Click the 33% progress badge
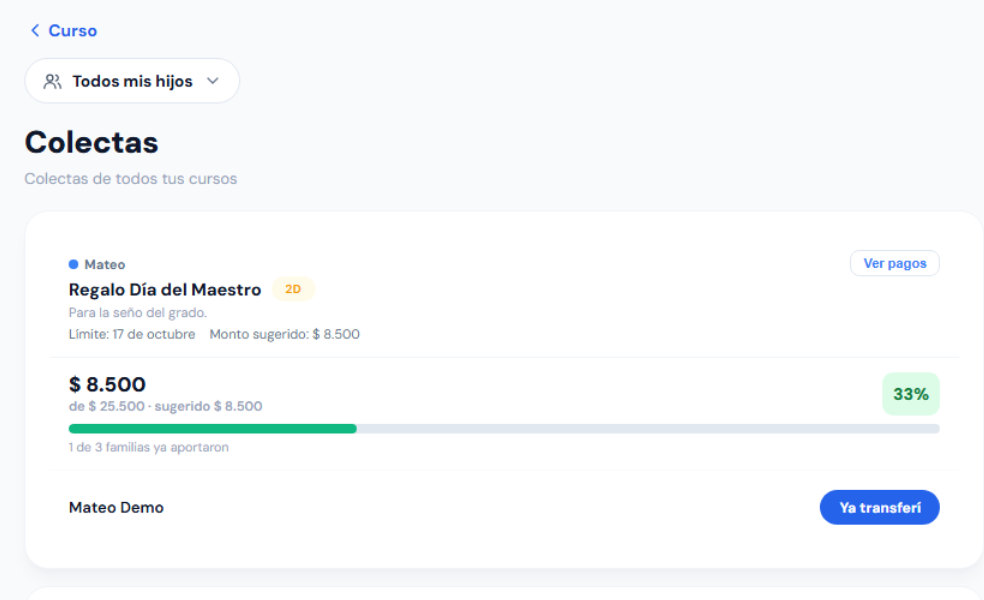The width and height of the screenshot is (984, 600). [x=911, y=394]
